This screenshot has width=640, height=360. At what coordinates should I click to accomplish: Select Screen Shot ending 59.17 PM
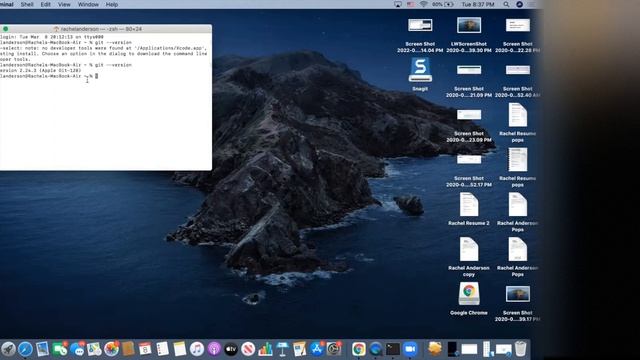518,303
